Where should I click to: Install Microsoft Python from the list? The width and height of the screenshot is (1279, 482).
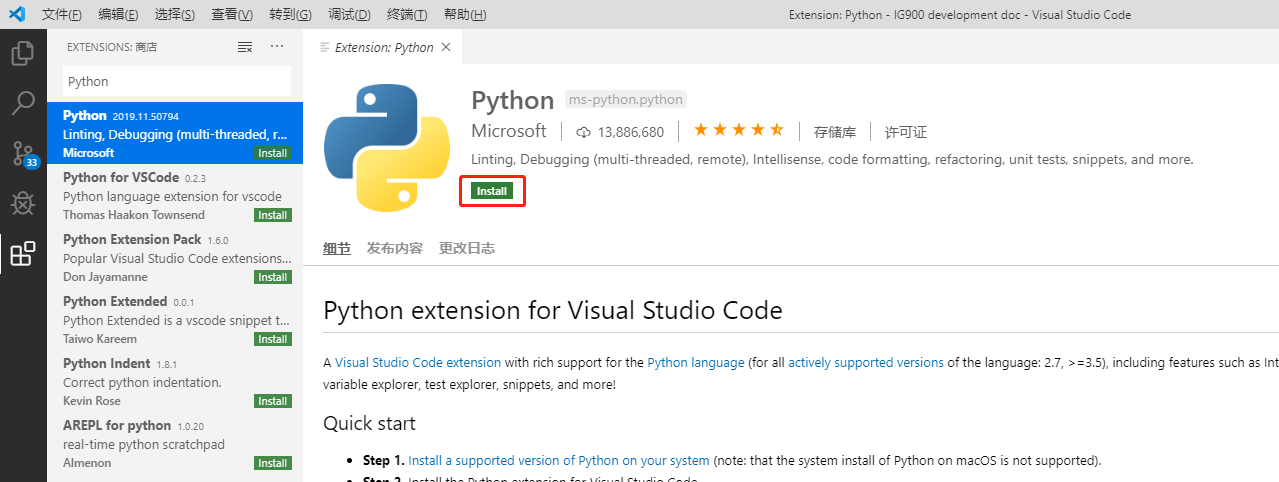tap(272, 153)
